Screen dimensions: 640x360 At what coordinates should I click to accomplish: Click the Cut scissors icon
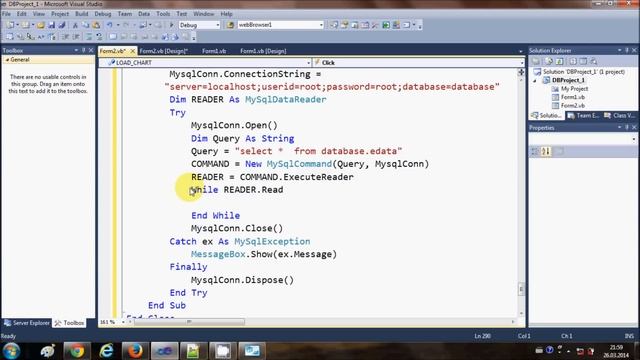(75, 25)
